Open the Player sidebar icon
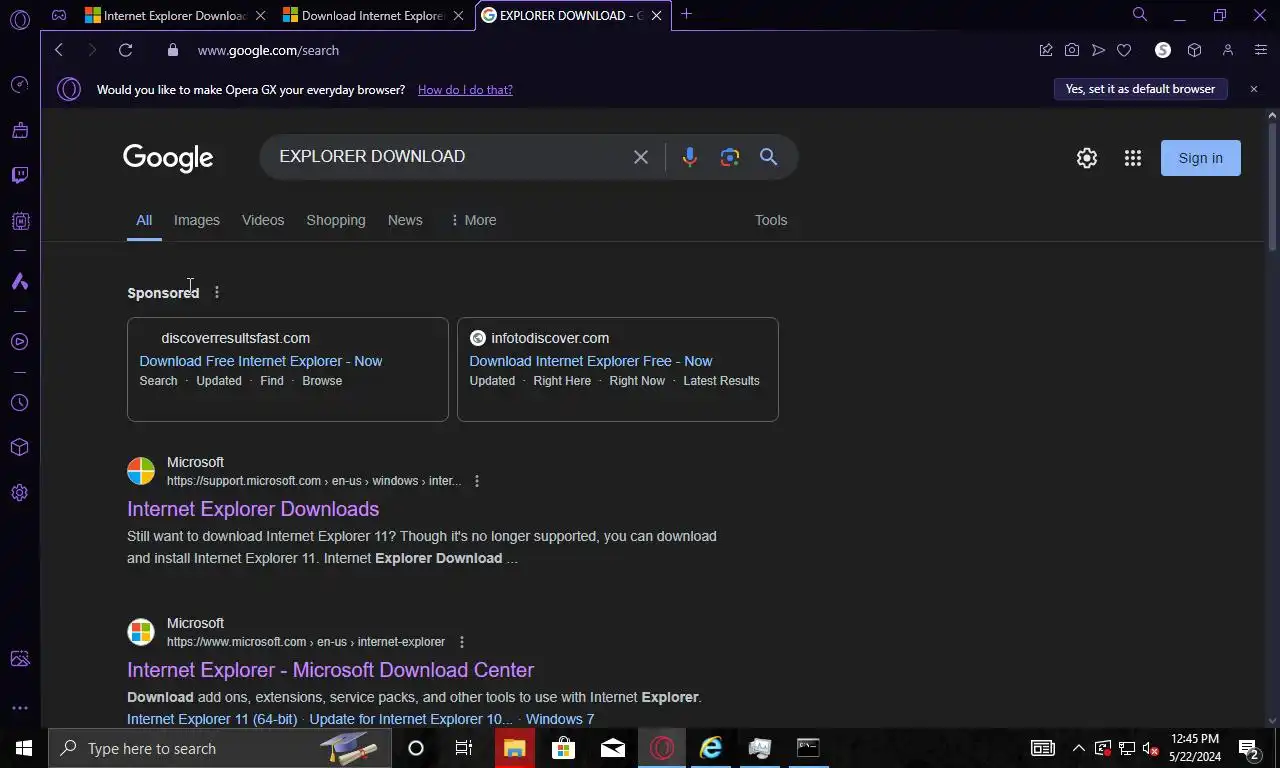 [19, 342]
